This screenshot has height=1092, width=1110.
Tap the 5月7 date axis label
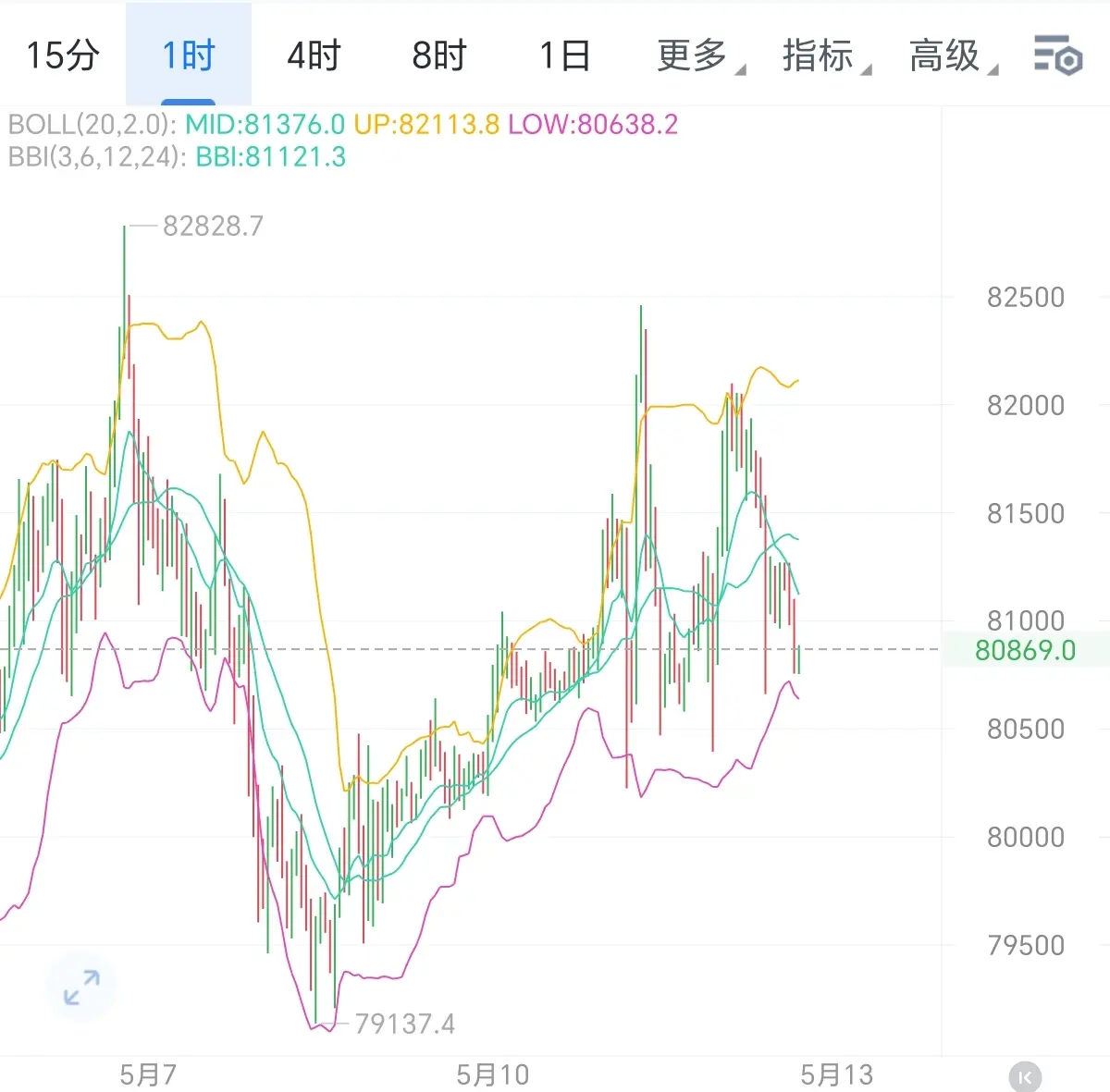(148, 1074)
